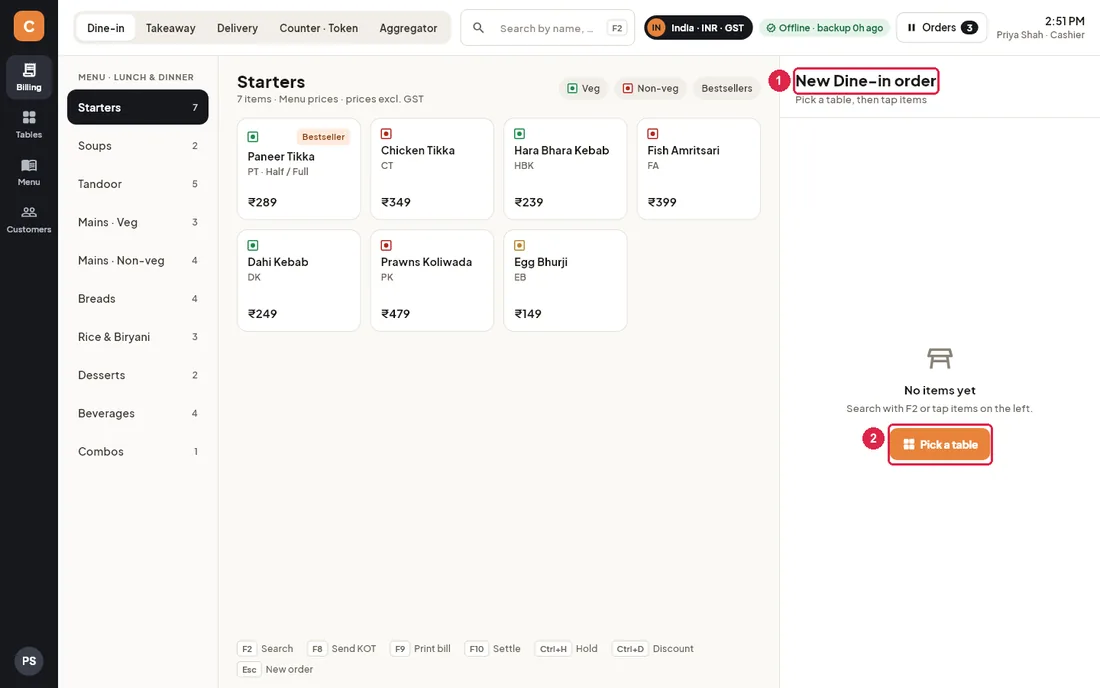Toggle the Non-veg filter chip
This screenshot has height=688, width=1100.
(650, 88)
